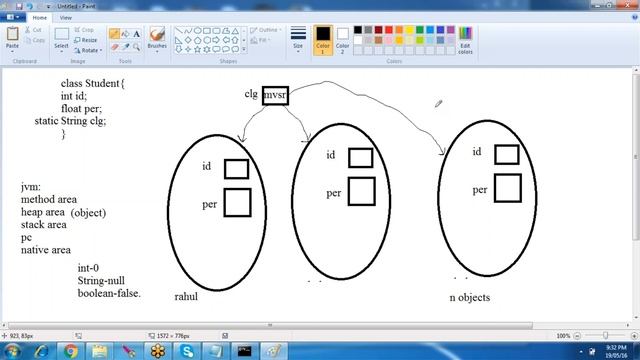Screen dimensions: 640x360
Task: Click the Resize button
Action: (x=86, y=40)
